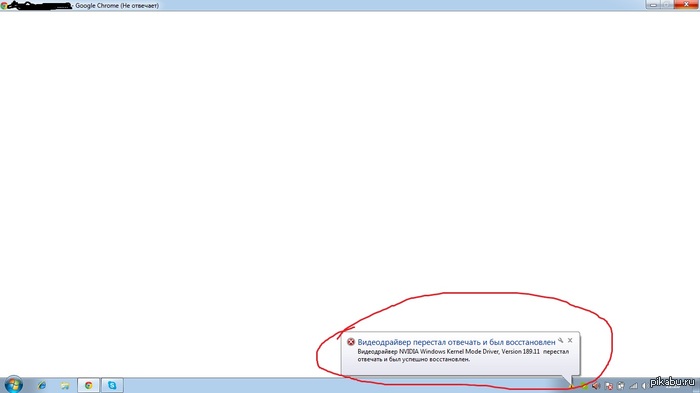Viewport: 700px width, 393px height.
Task: Open Action Center flag with red cross
Action: tap(609, 386)
